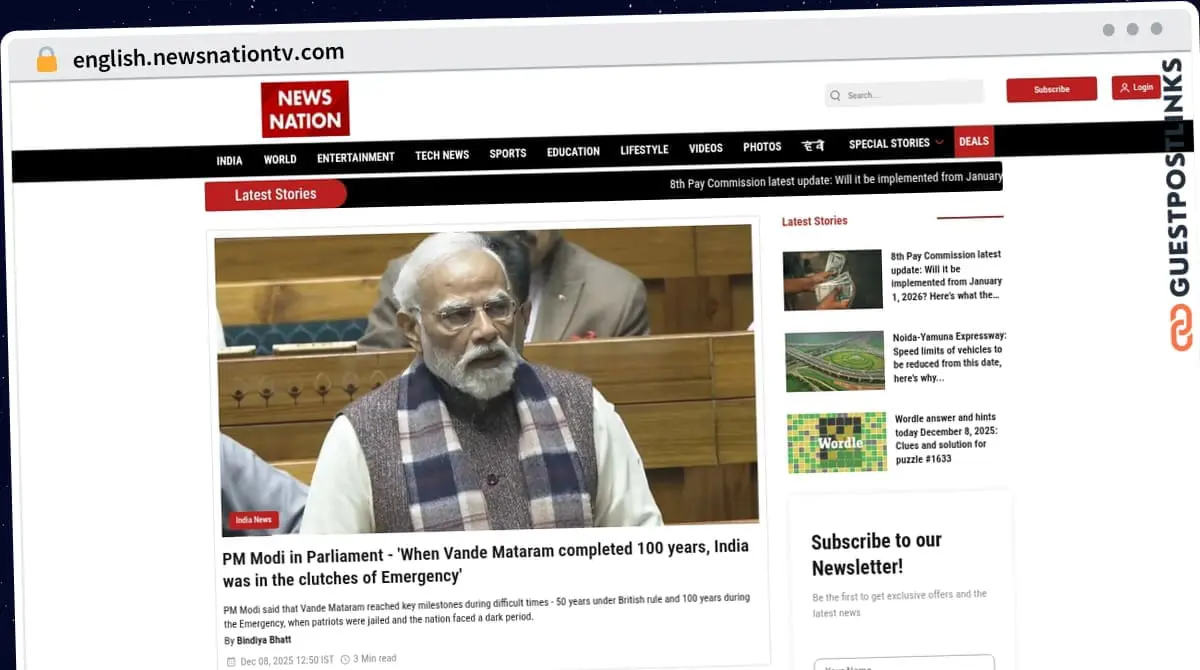Click the red Subscribe button
The height and width of the screenshot is (670, 1200).
[x=1051, y=89]
